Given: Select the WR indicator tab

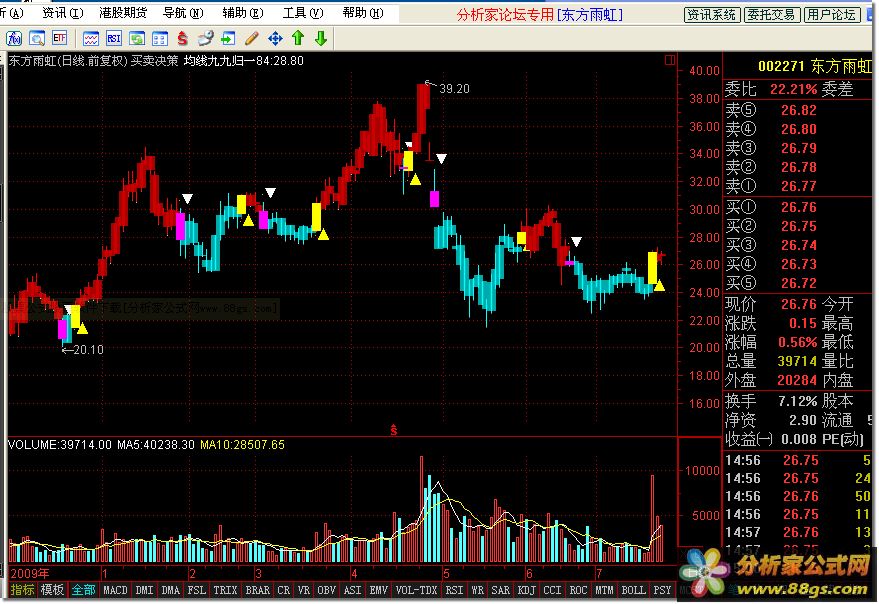Looking at the screenshot, I should [x=478, y=590].
